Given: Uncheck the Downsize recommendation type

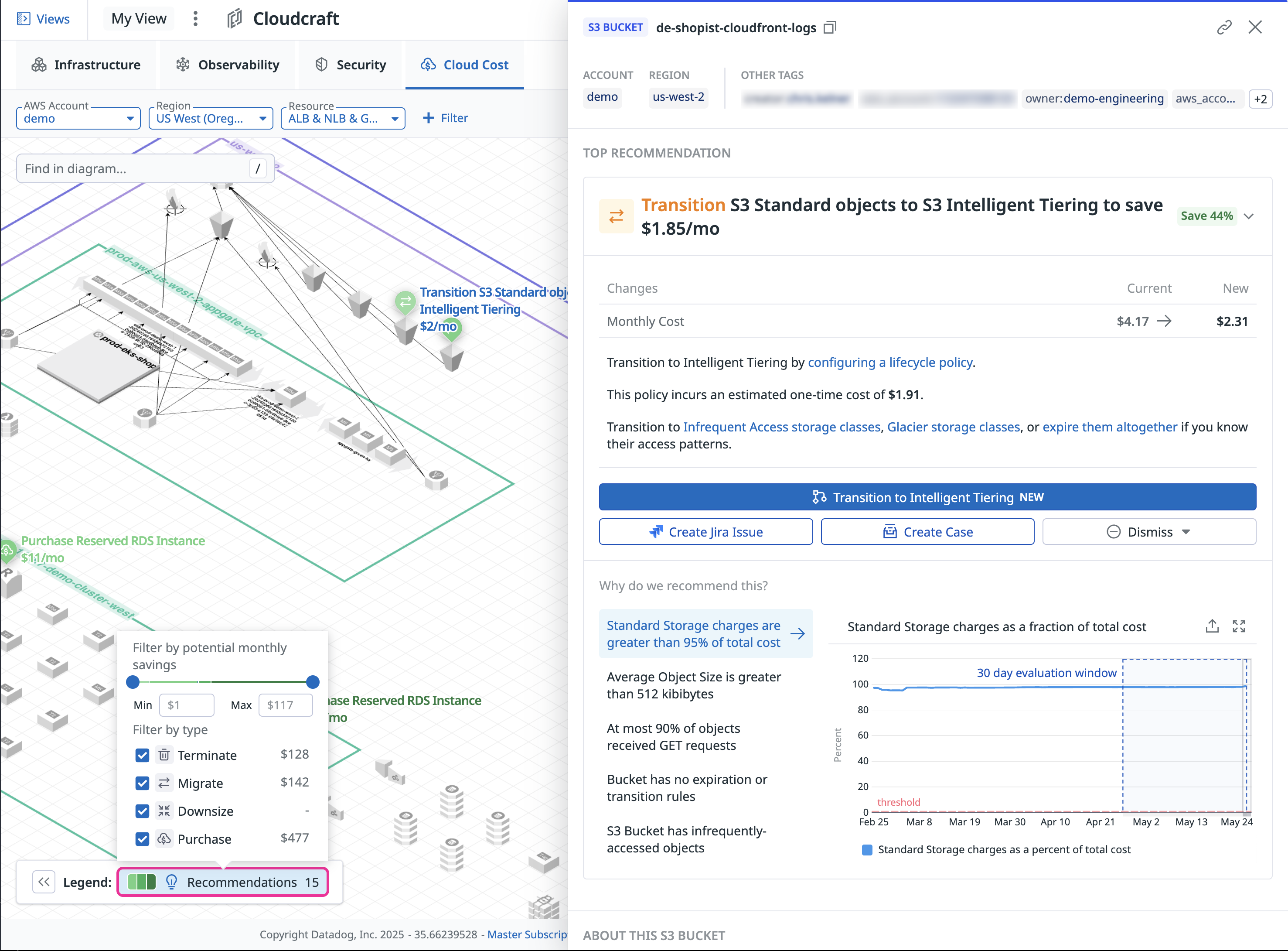Looking at the screenshot, I should click(142, 811).
